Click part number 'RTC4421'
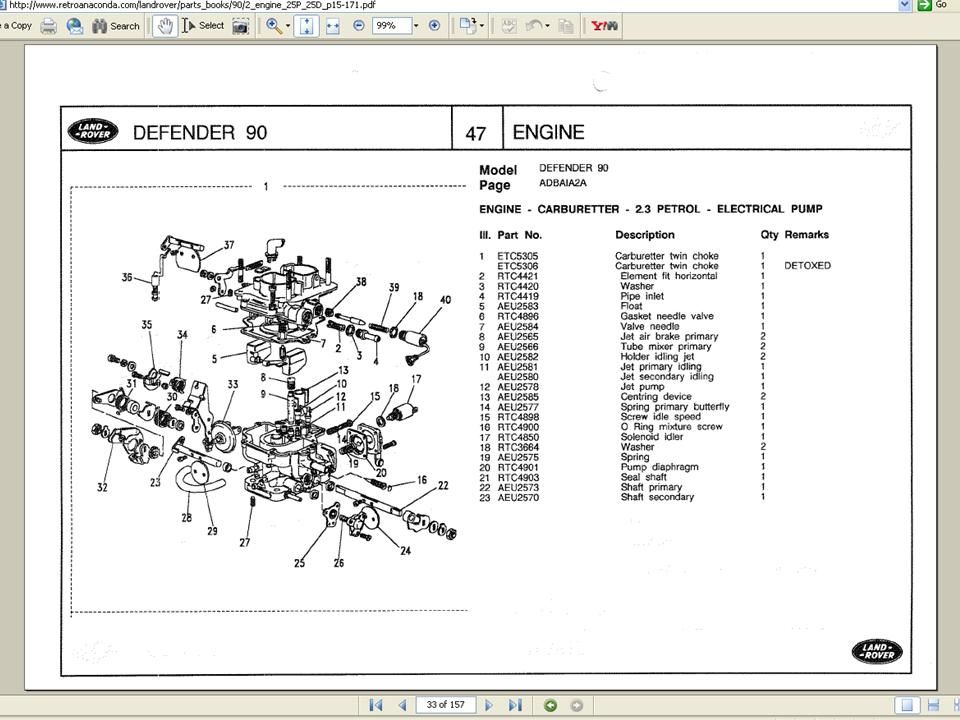The image size is (960, 720). [518, 276]
